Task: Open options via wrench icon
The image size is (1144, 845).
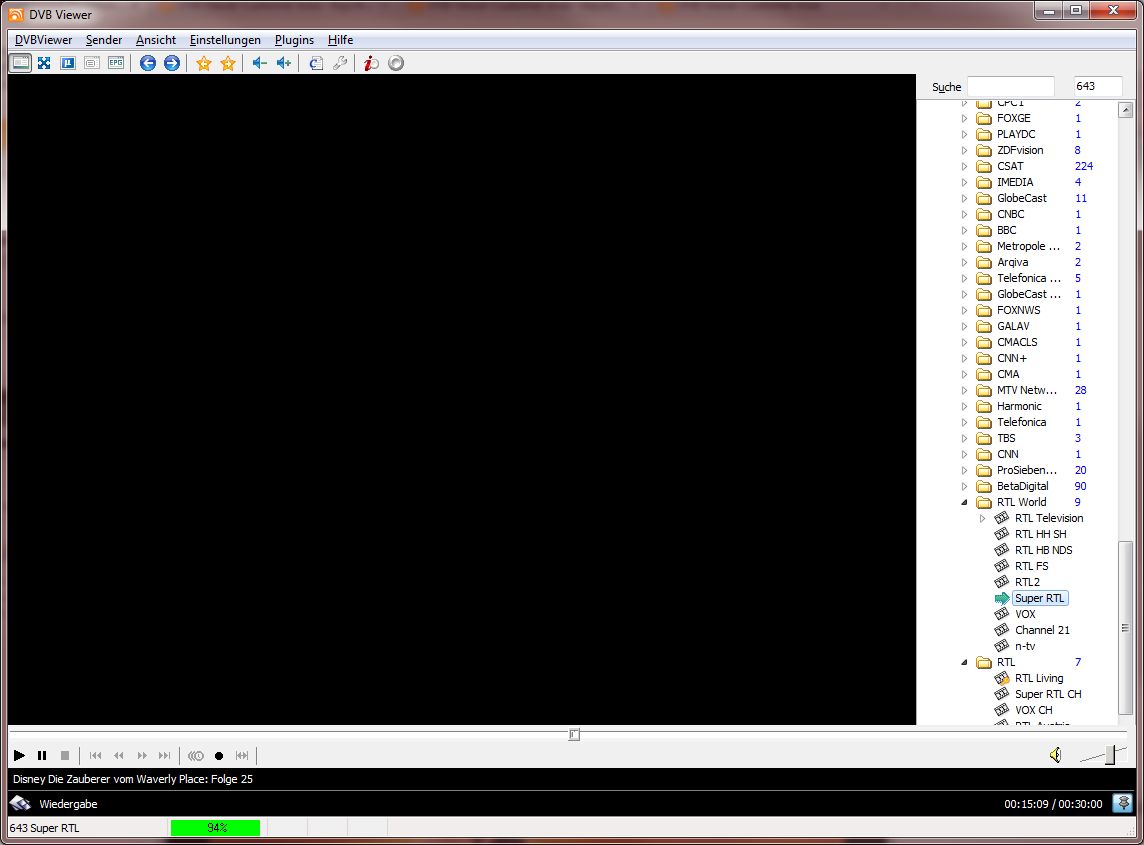Action: [340, 63]
